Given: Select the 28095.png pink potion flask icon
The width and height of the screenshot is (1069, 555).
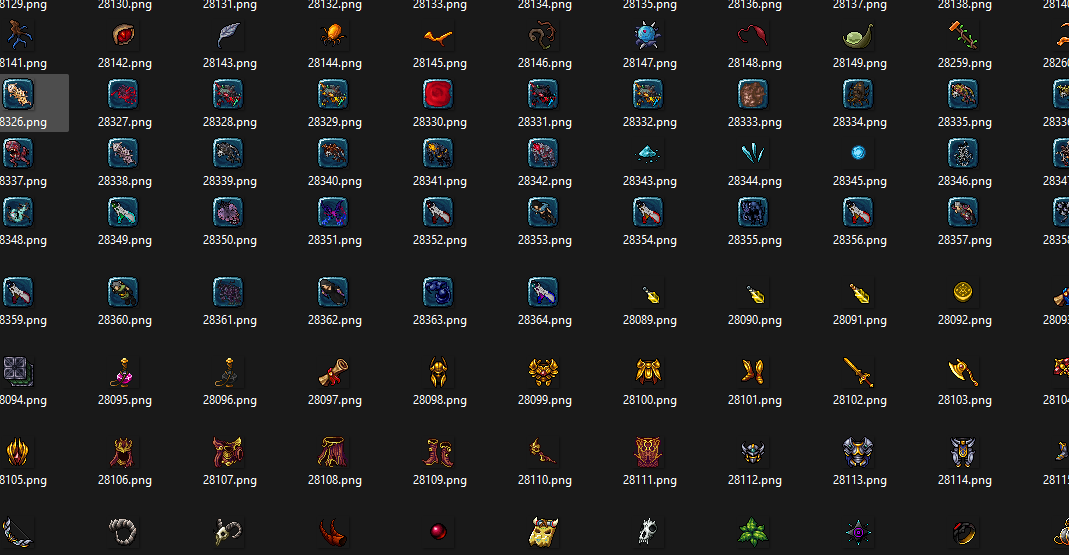Looking at the screenshot, I should [123, 372].
